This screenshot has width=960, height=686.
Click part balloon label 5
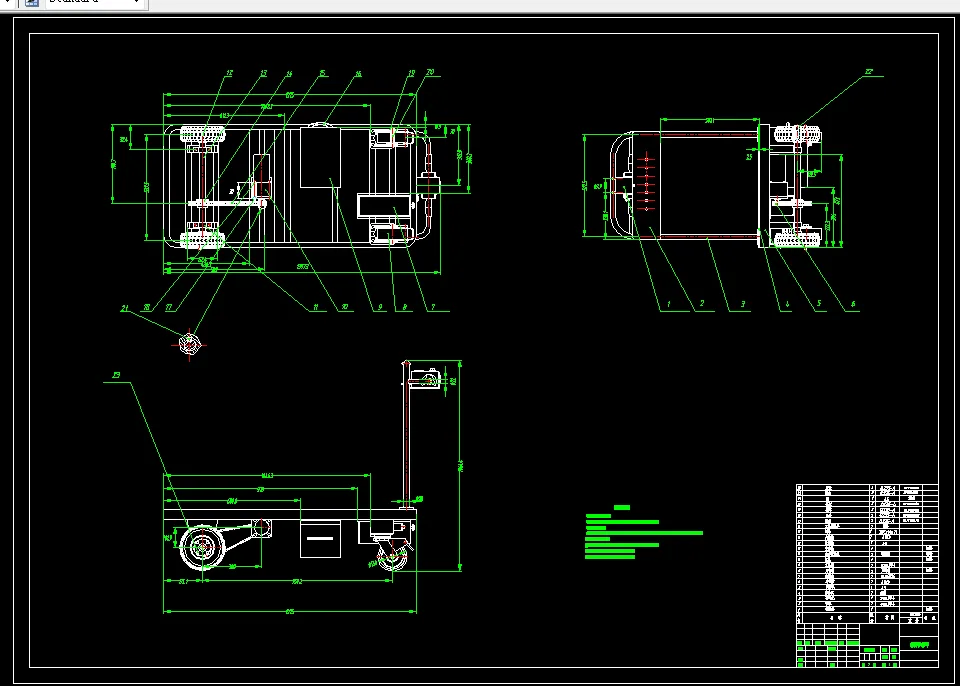[819, 303]
